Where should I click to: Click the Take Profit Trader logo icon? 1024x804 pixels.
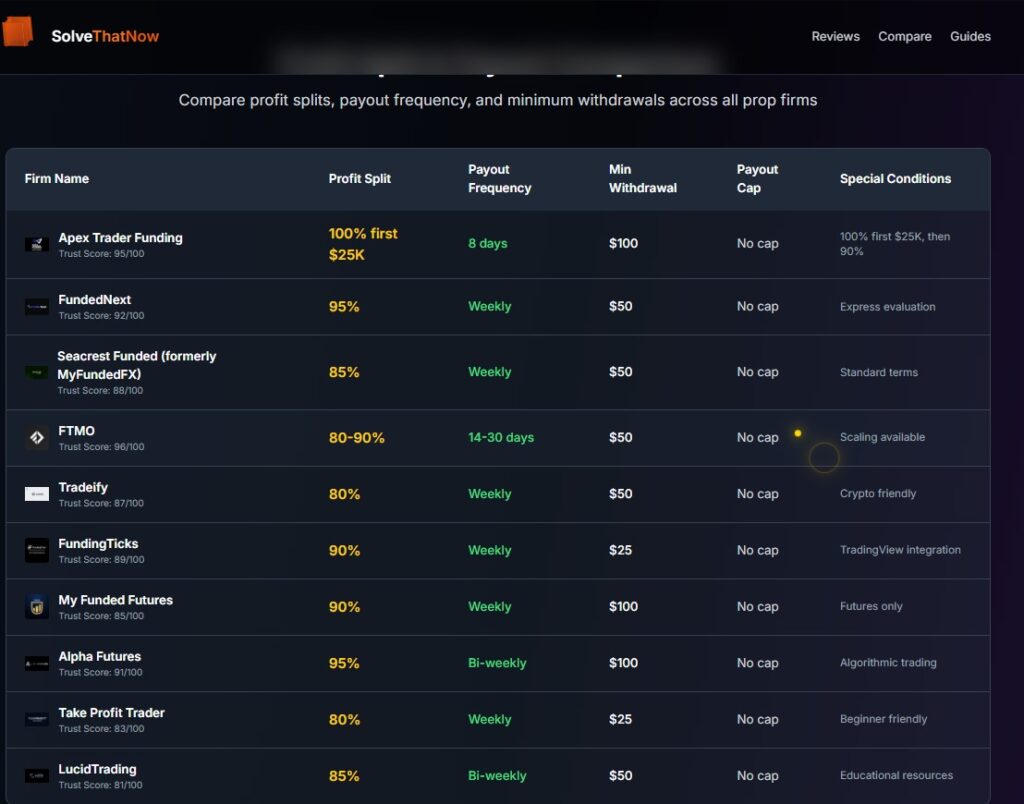[37, 719]
